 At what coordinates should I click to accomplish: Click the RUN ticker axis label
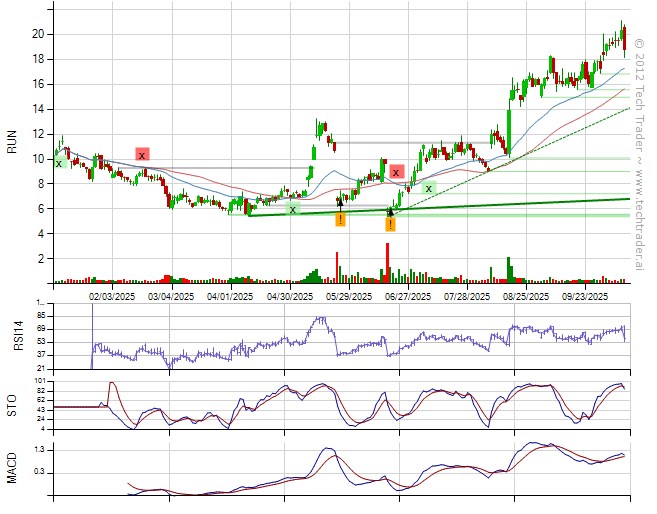[x=12, y=145]
